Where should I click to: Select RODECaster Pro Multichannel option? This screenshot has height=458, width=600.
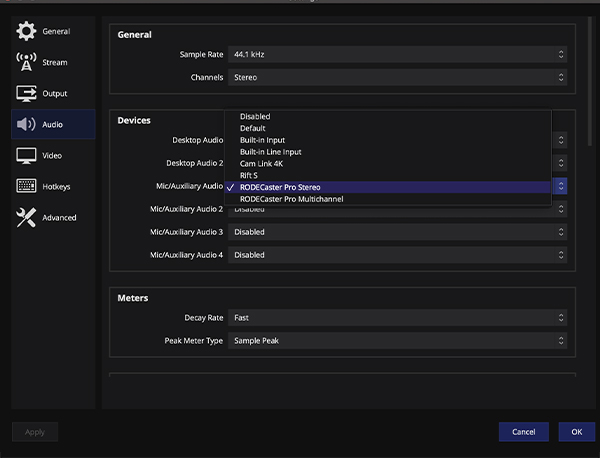pyautogui.click(x=388, y=199)
